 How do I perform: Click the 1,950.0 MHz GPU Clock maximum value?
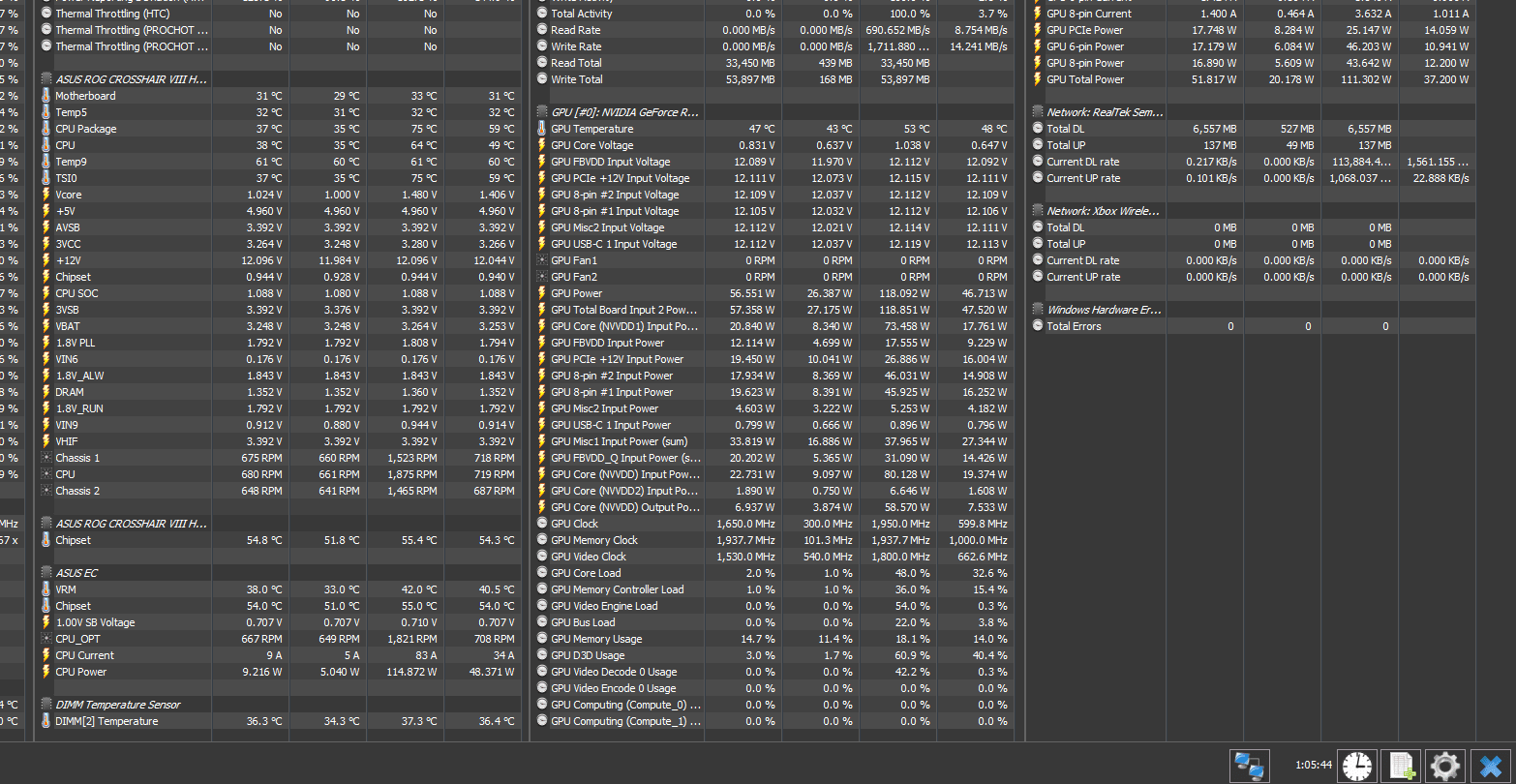[899, 524]
